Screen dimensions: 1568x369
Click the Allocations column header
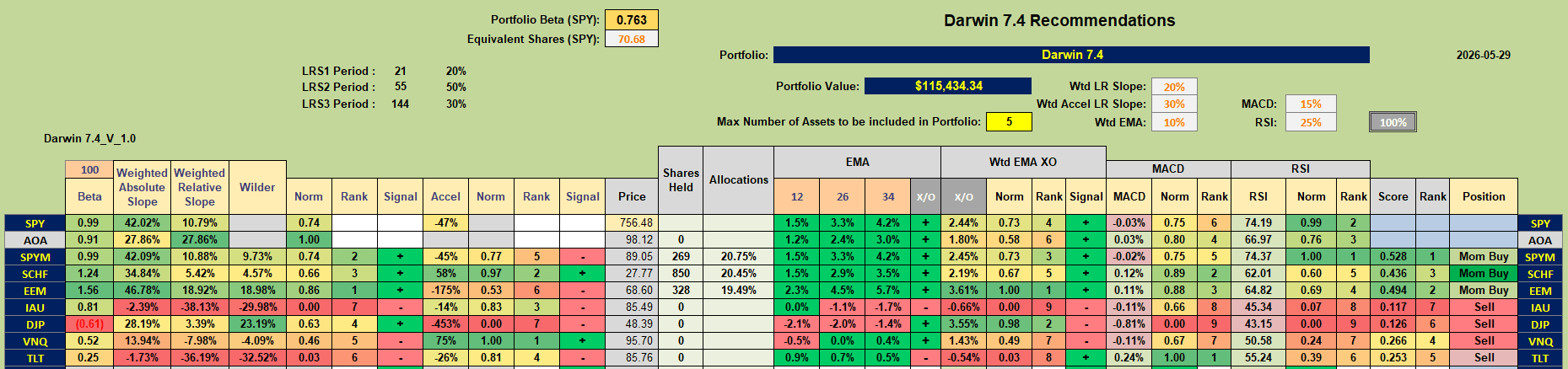(x=739, y=179)
